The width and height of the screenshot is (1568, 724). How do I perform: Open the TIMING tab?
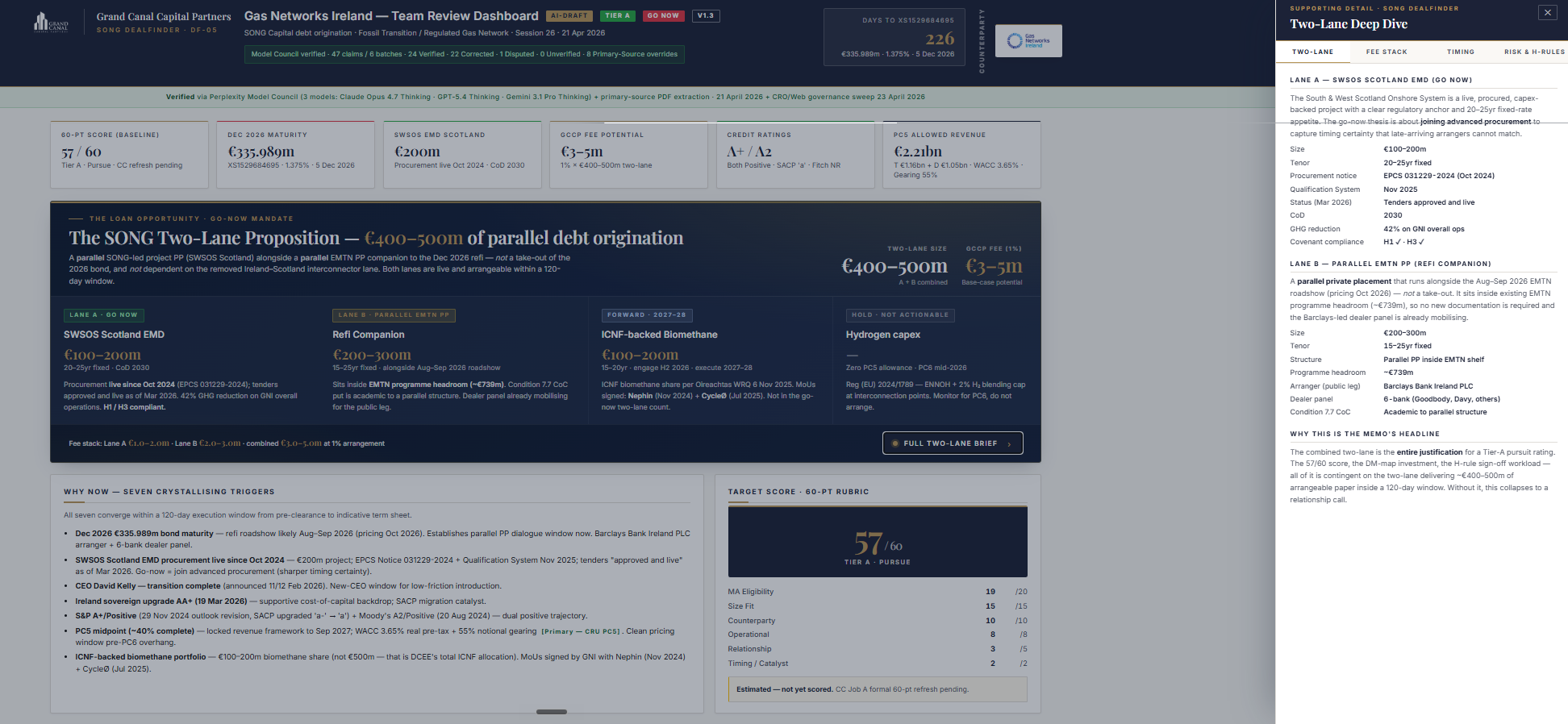[1460, 52]
